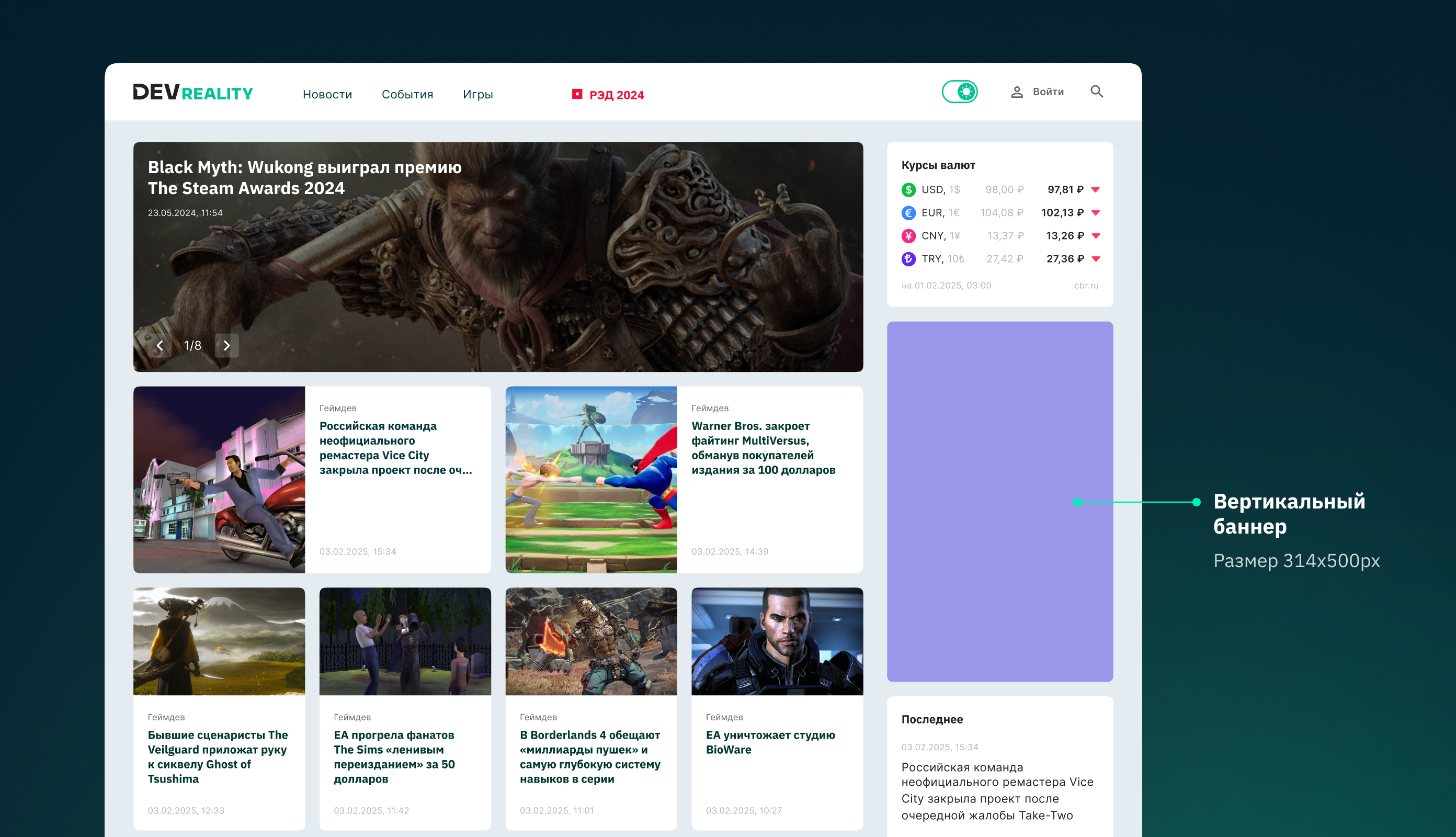Click the TRY lira currency icon
Image resolution: width=1456 pixels, height=837 pixels.
pos(908,259)
